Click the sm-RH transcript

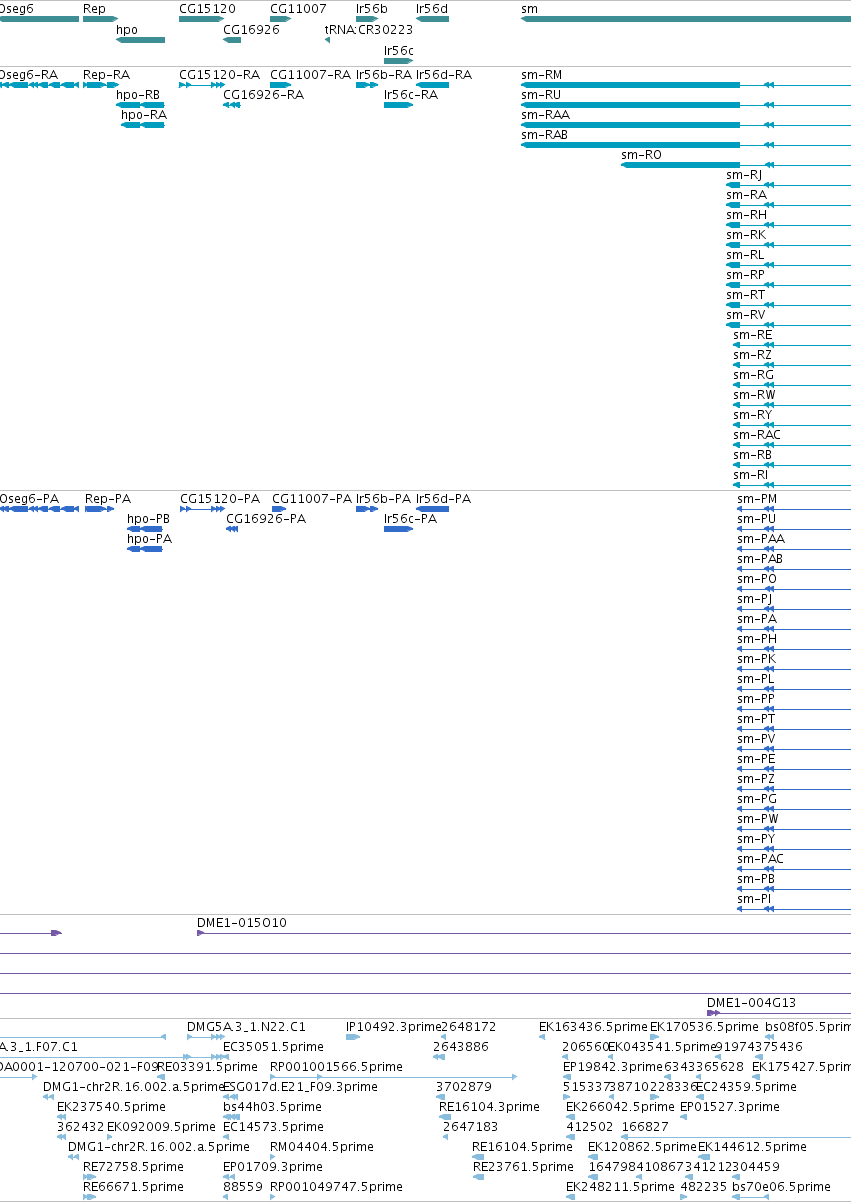pyautogui.click(x=788, y=225)
